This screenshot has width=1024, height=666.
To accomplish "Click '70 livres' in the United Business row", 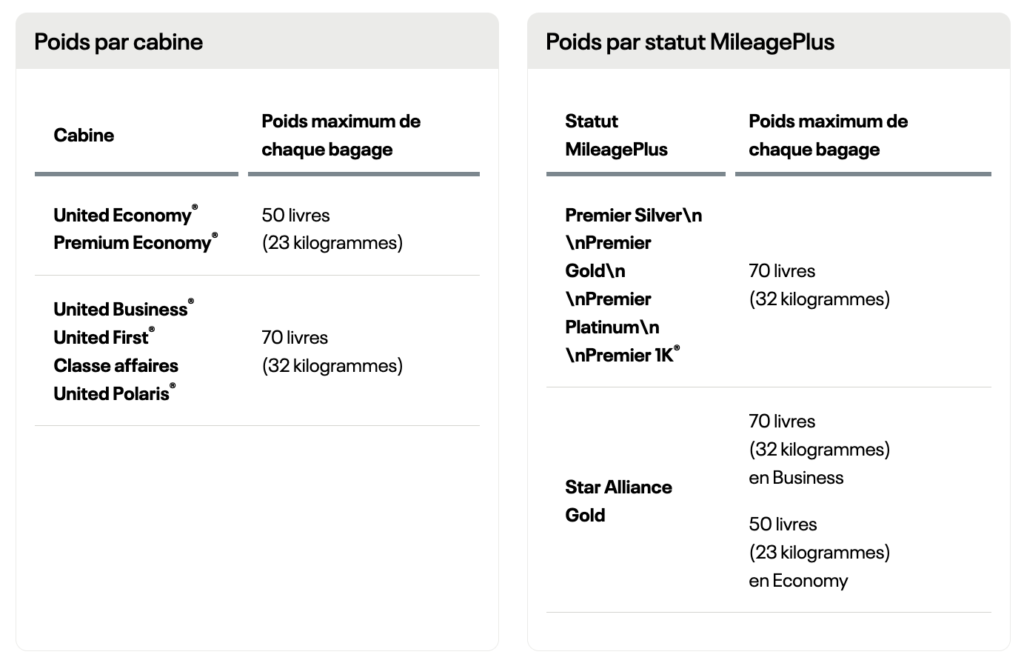I will click(294, 338).
